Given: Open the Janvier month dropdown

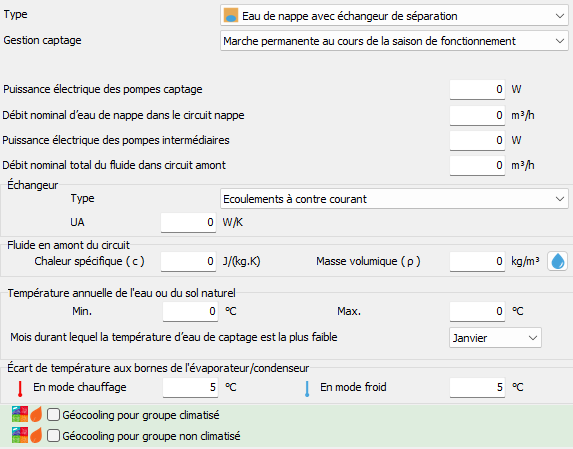Looking at the screenshot, I should tap(495, 338).
